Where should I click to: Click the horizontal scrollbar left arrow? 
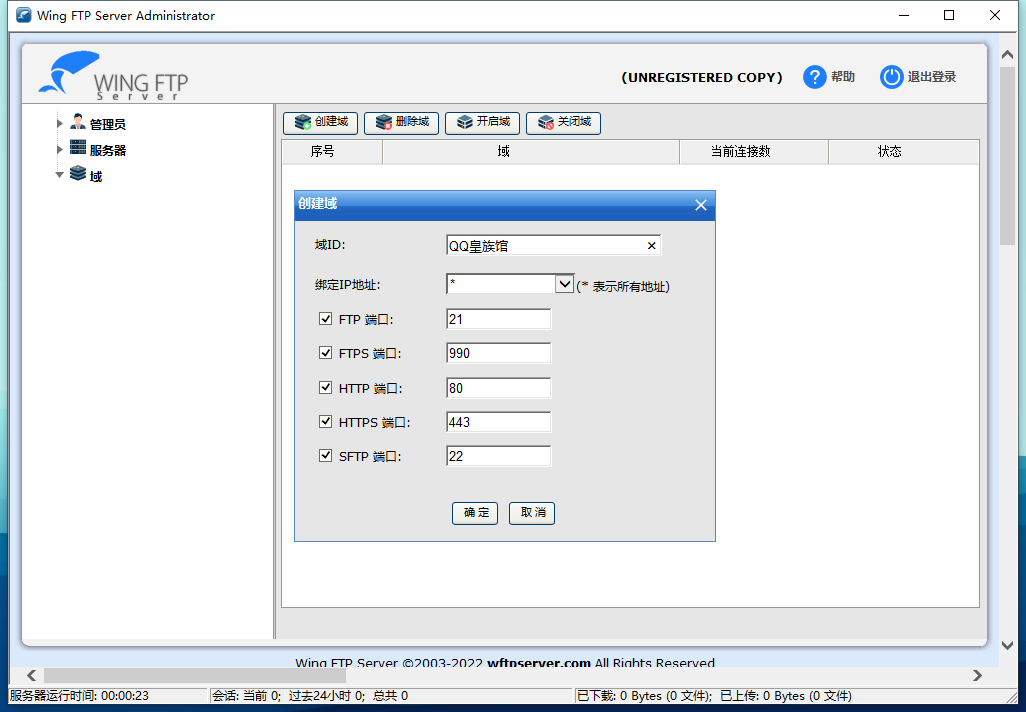(31, 675)
